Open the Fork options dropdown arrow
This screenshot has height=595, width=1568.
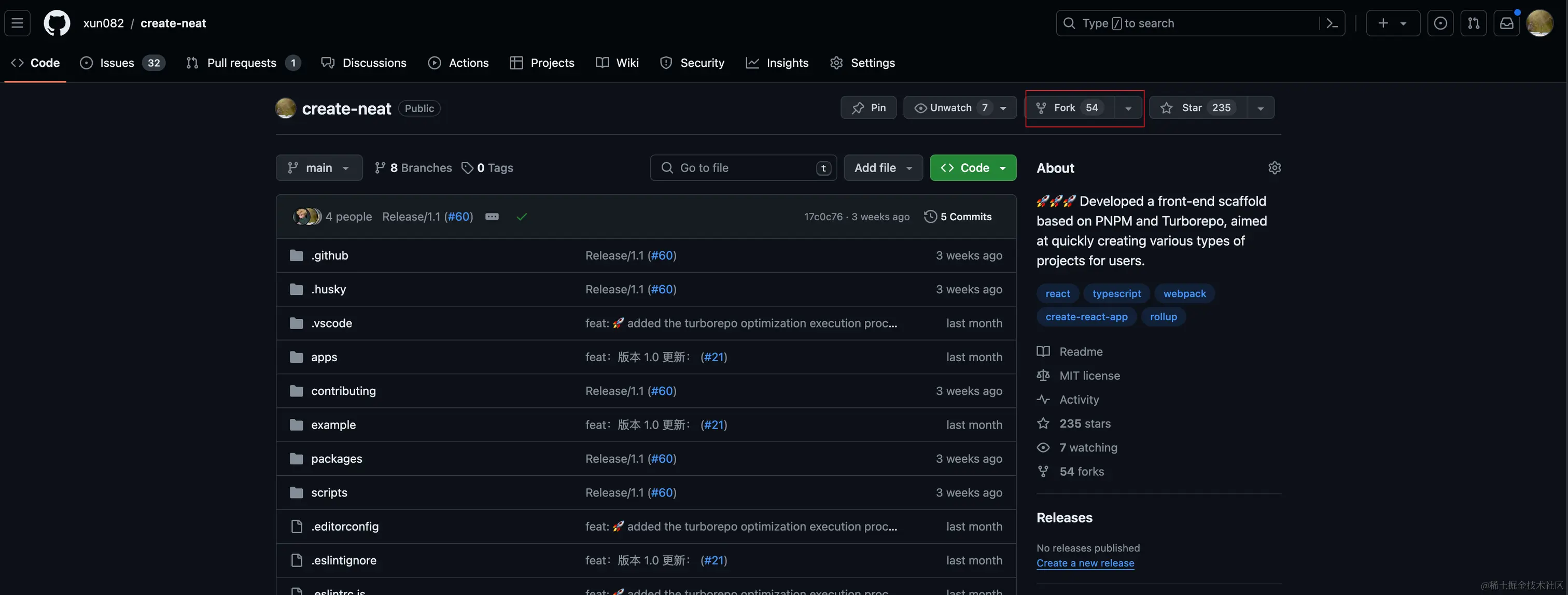coord(1128,108)
